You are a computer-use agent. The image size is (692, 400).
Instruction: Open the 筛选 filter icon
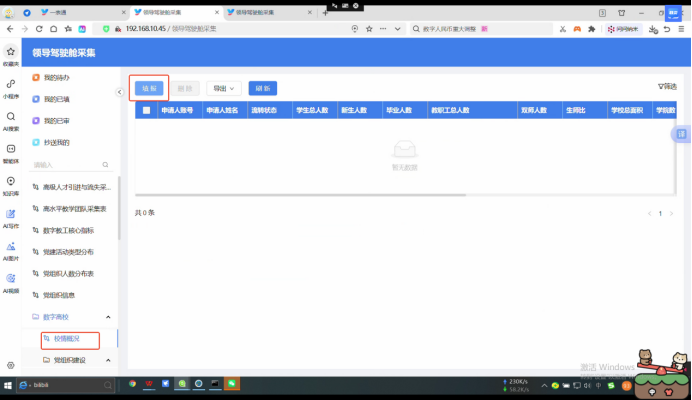click(x=667, y=87)
